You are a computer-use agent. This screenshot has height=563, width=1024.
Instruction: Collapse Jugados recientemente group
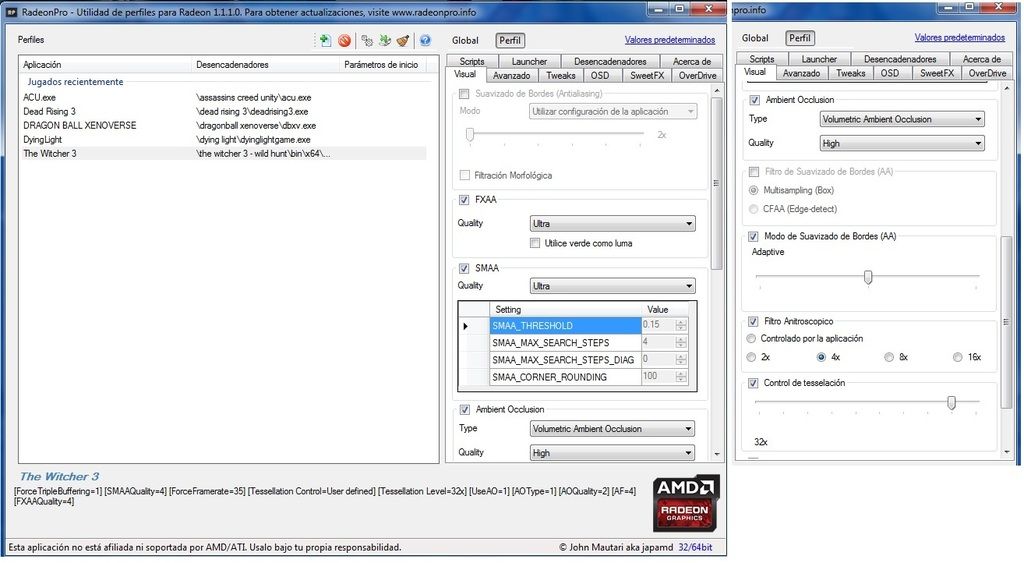tap(75, 82)
